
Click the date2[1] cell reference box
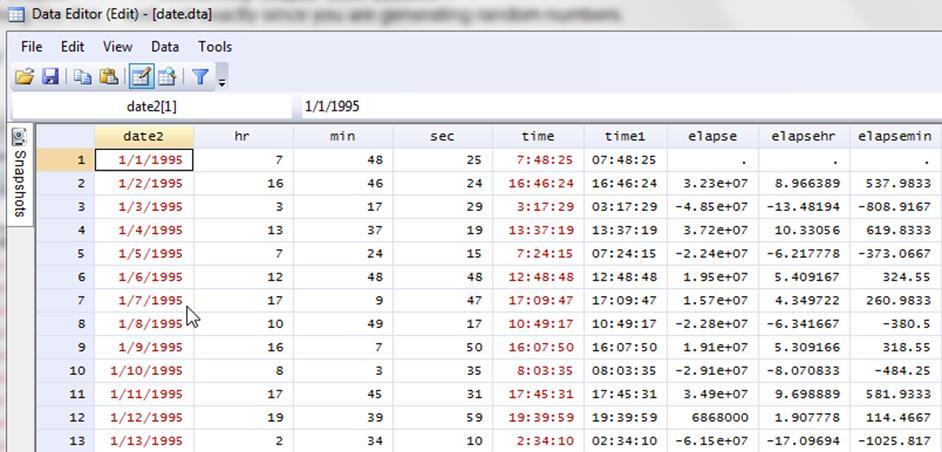152,106
